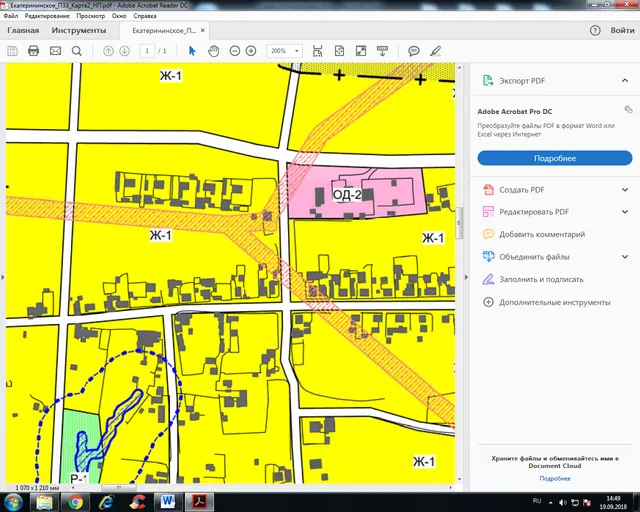This screenshot has height=512, width=640.
Task: Open Google Chrome from taskbar
Action: click(x=75, y=502)
